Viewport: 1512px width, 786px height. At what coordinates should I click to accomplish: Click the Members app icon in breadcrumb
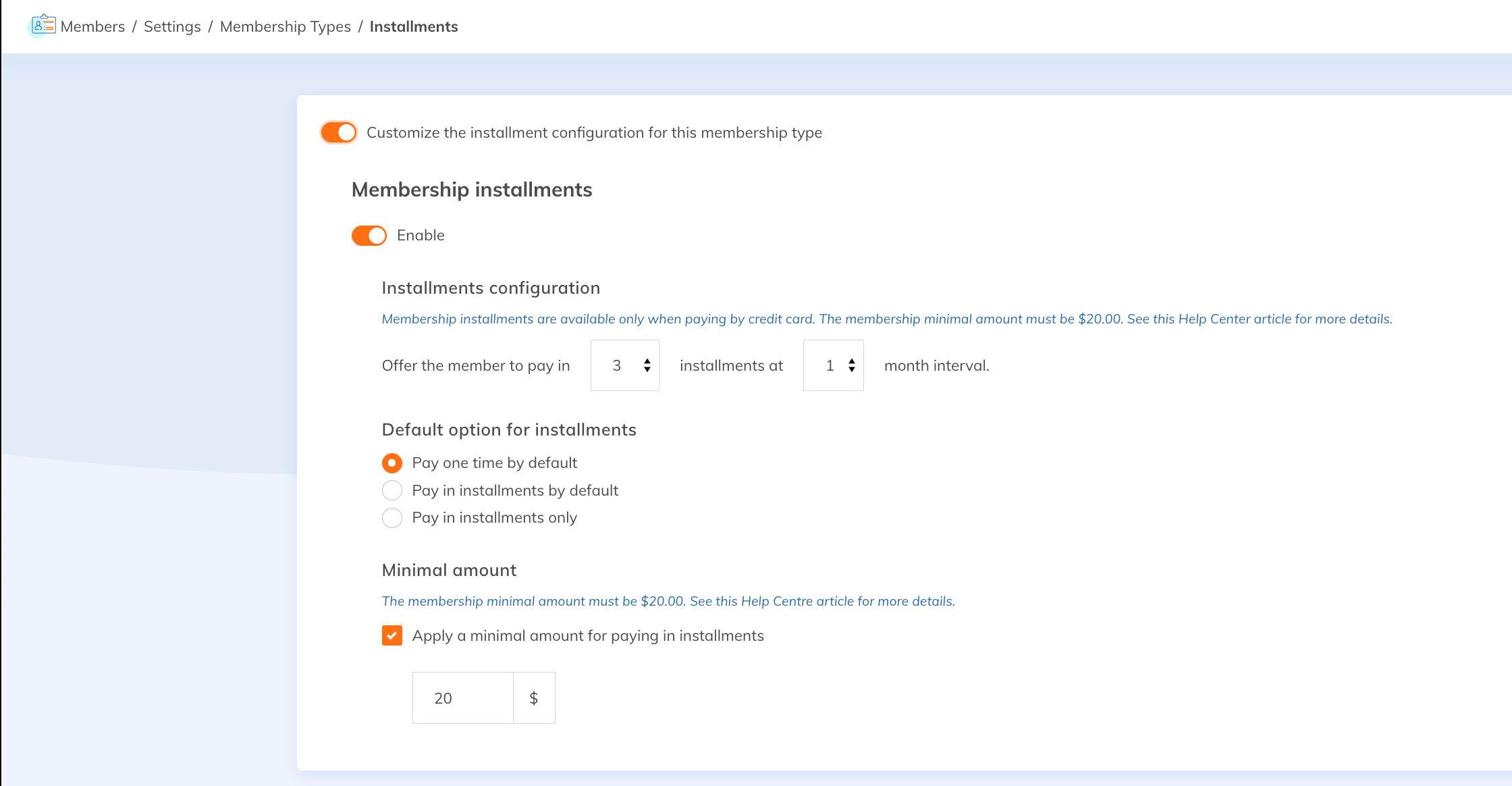pyautogui.click(x=43, y=26)
